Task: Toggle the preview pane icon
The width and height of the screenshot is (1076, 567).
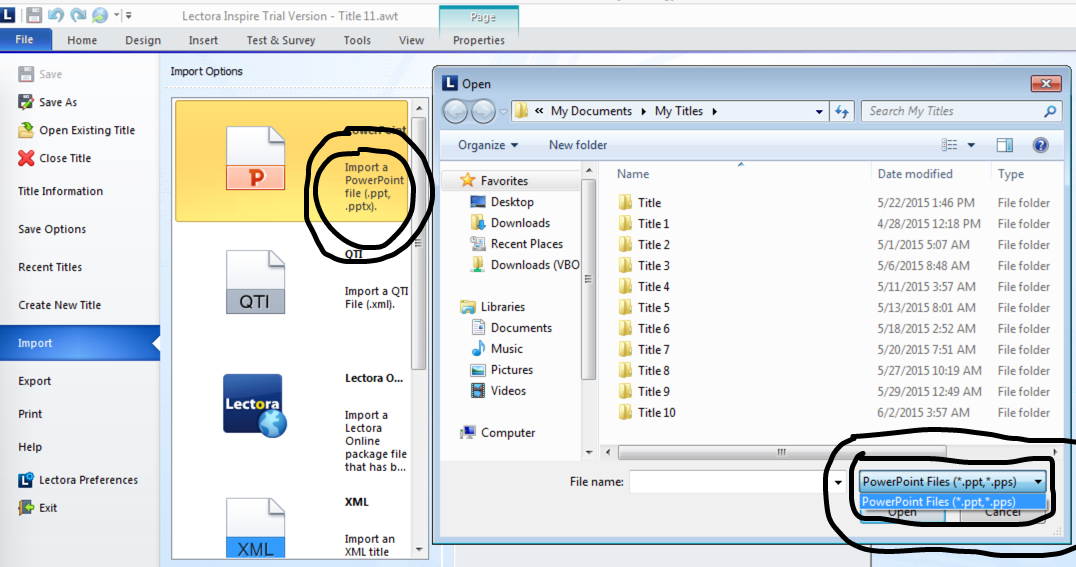Action: pyautogui.click(x=1005, y=145)
